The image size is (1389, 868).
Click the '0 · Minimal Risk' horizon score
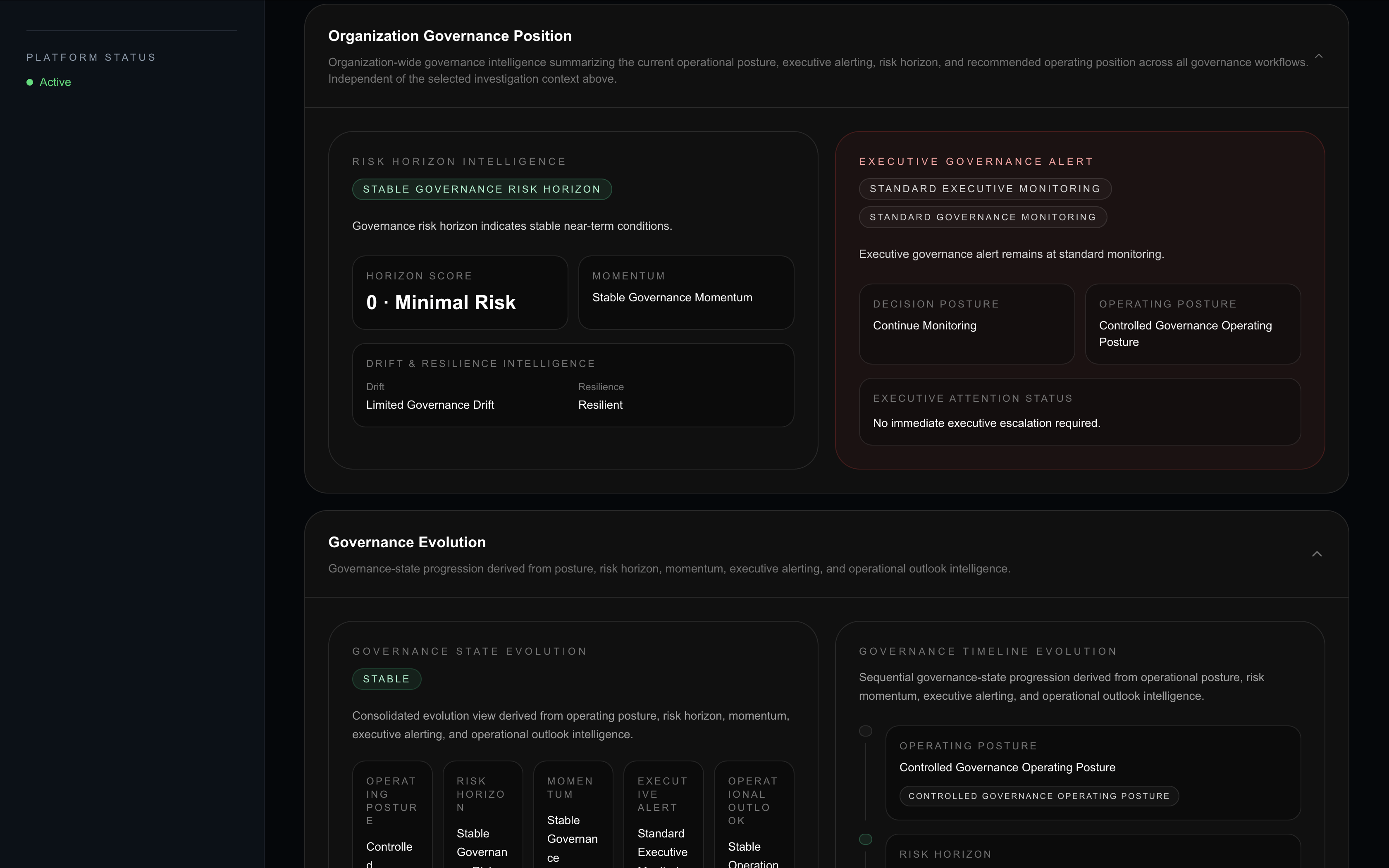[x=441, y=302]
